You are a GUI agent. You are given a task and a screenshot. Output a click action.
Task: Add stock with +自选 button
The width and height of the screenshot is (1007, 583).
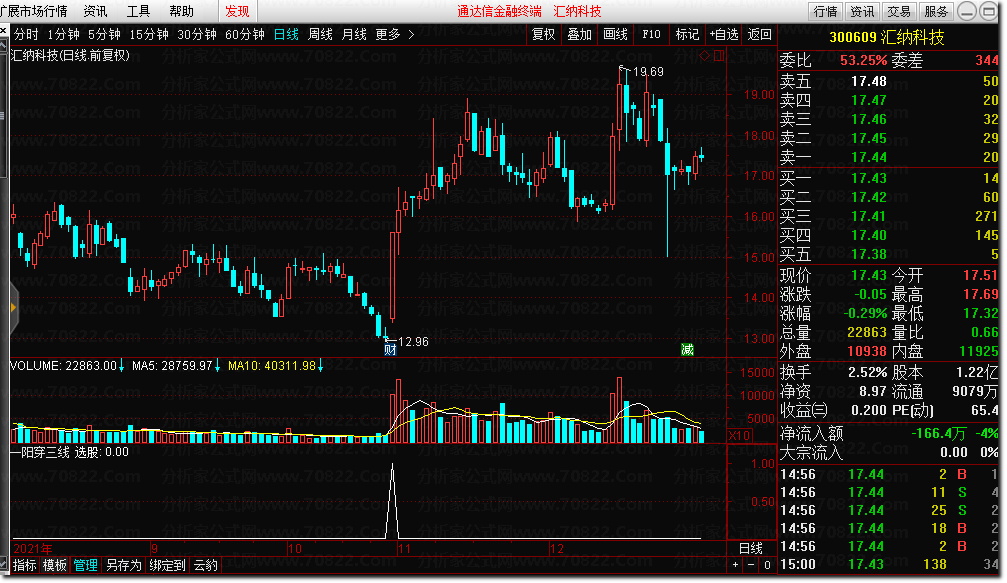coord(724,35)
